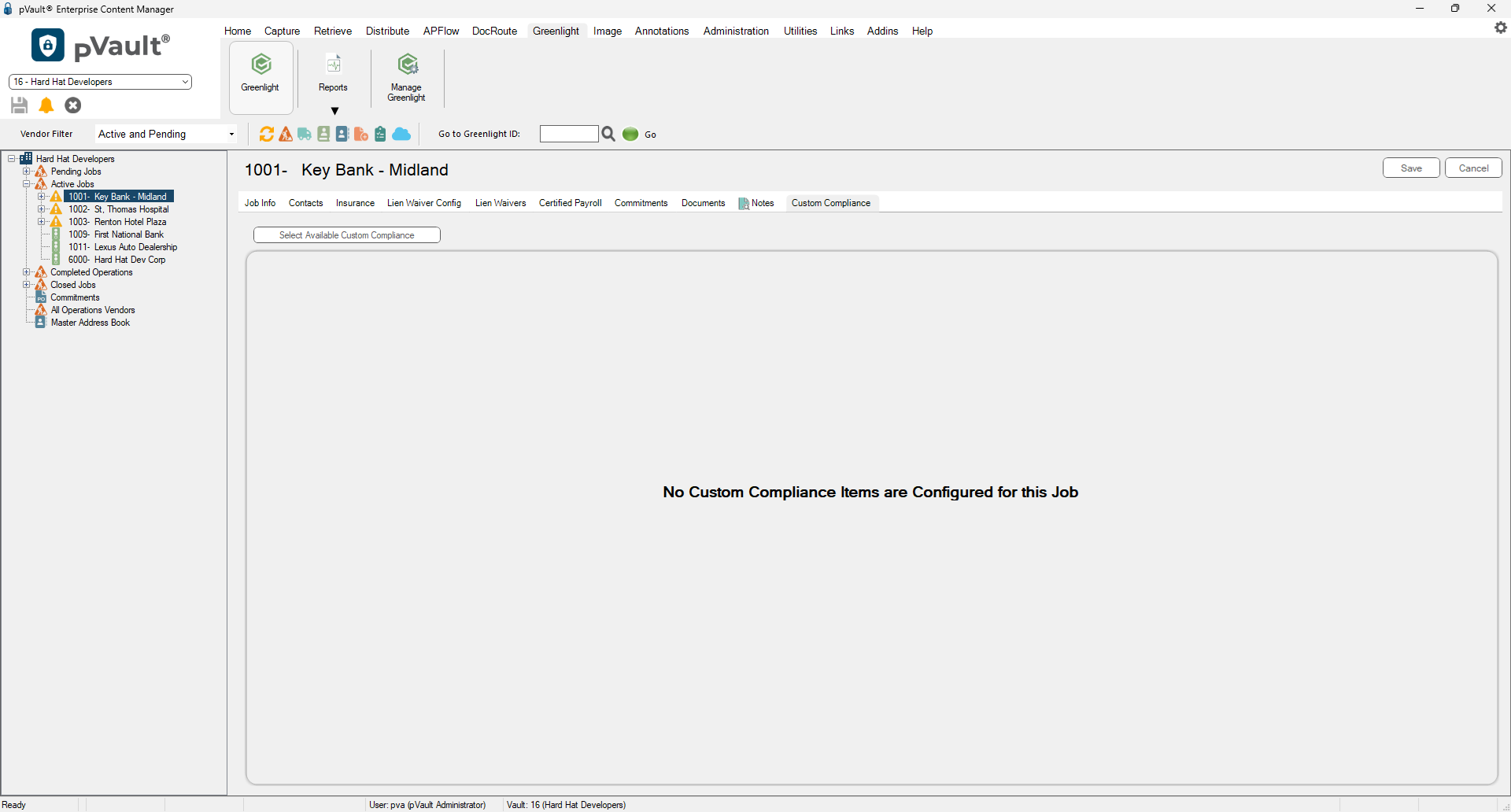The height and width of the screenshot is (812, 1511).
Task: Open the Utilities menu
Action: [x=800, y=31]
